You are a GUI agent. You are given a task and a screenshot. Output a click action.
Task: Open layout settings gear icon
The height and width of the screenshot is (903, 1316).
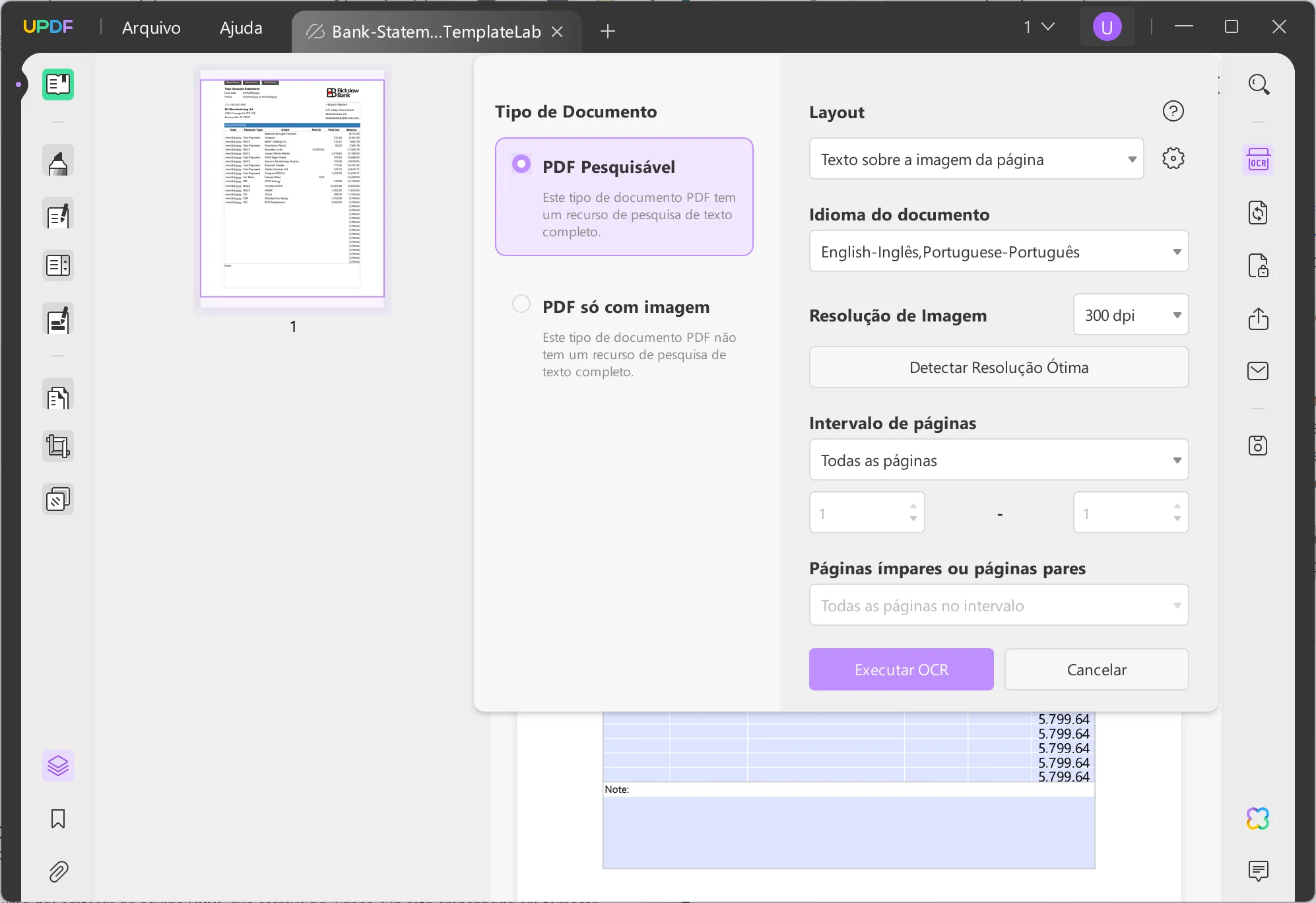1173,158
